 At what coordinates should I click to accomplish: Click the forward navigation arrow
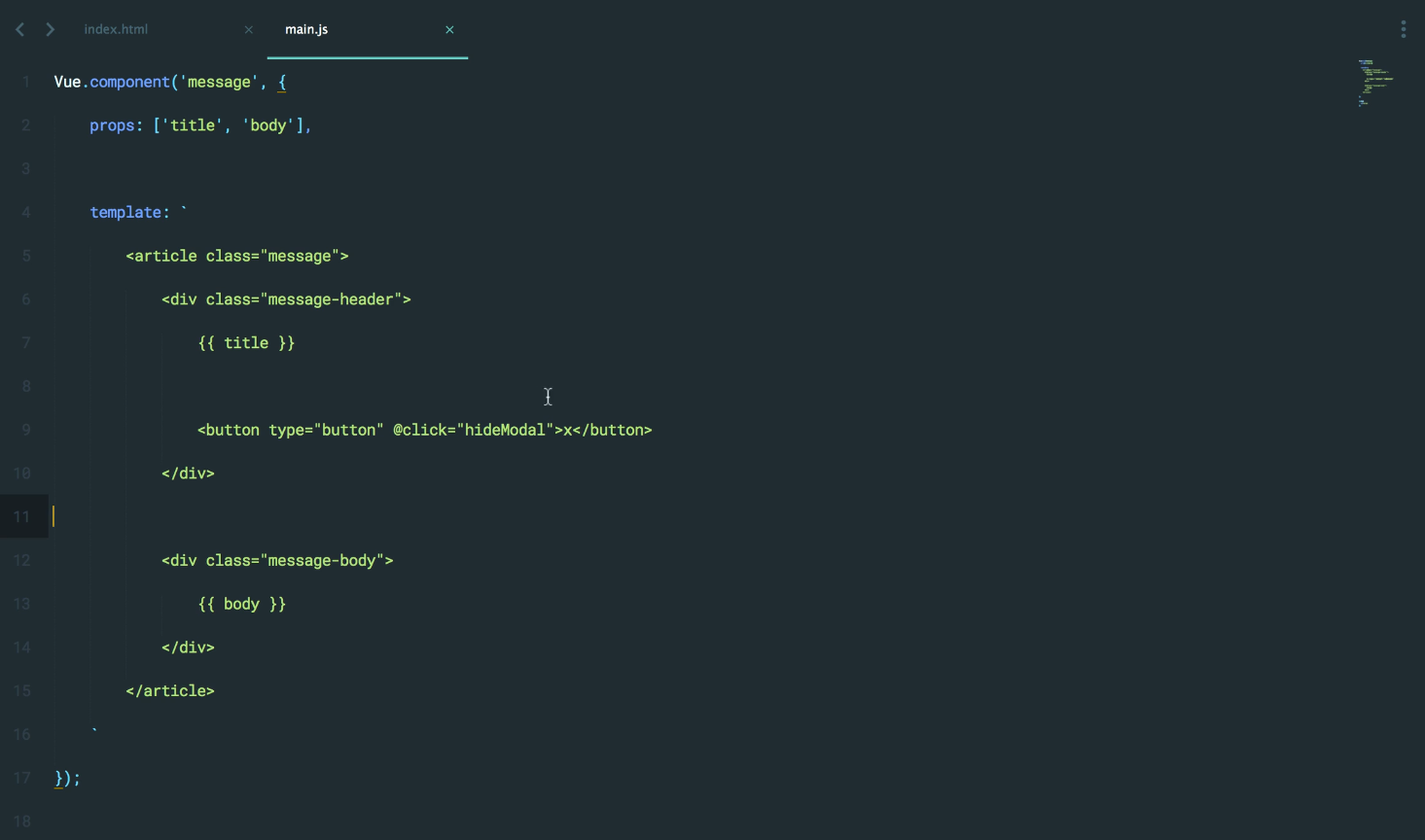point(50,29)
